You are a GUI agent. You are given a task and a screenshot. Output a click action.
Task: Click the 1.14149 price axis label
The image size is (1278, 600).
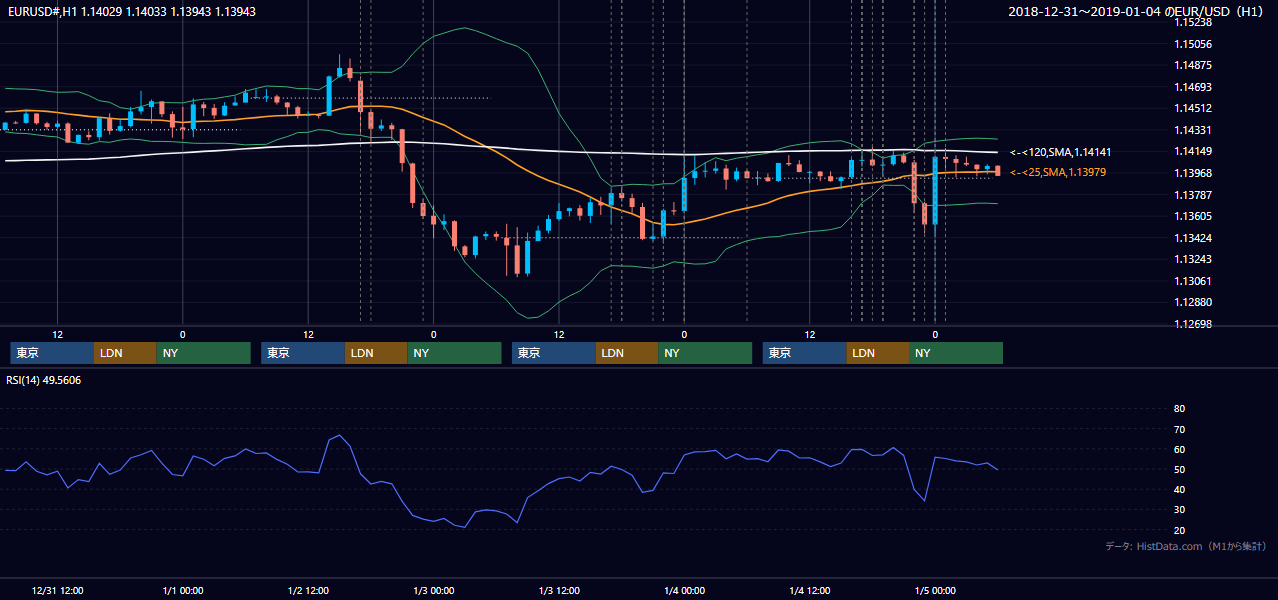pyautogui.click(x=1193, y=151)
